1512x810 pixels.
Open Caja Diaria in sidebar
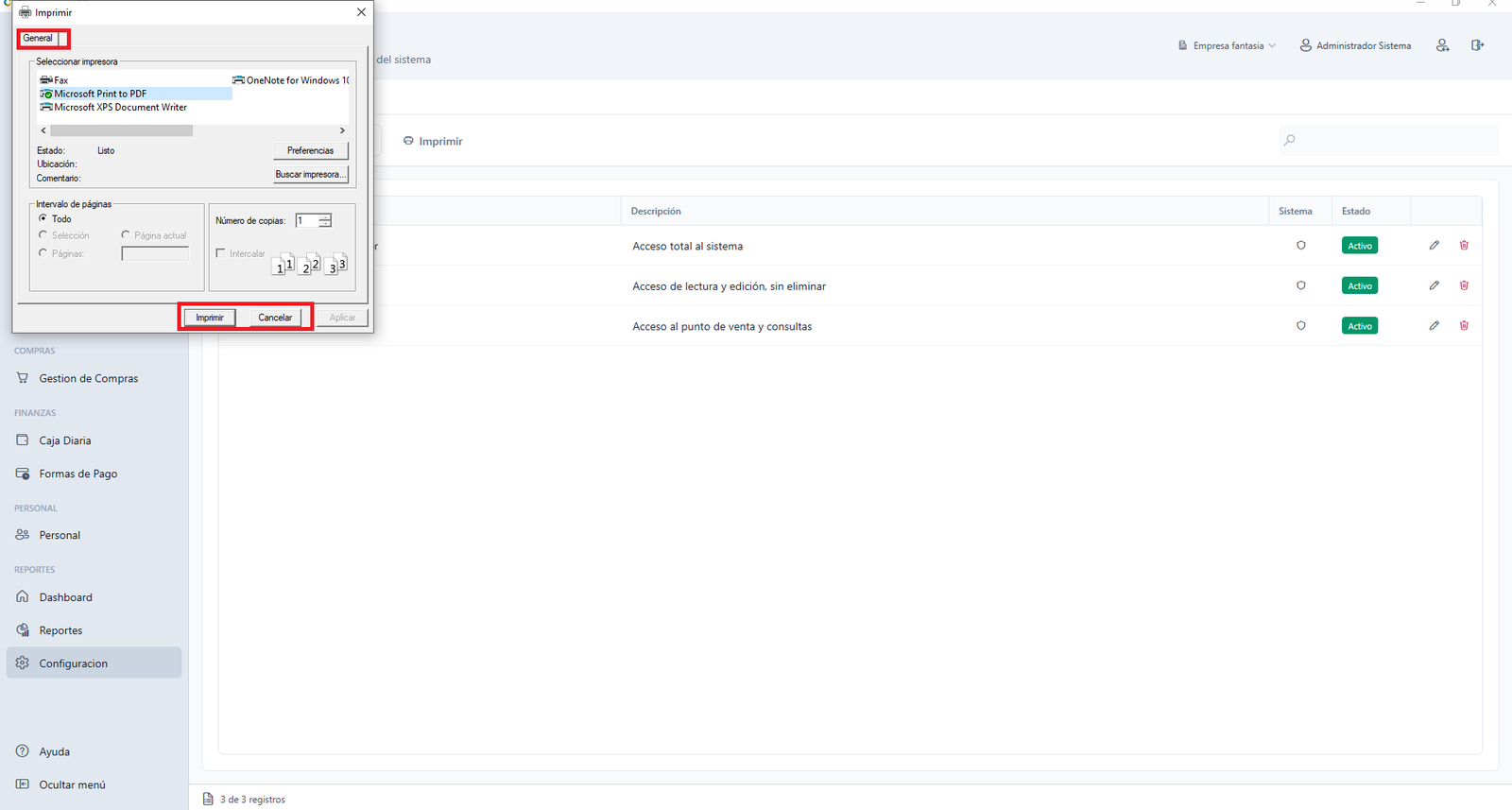(x=65, y=440)
